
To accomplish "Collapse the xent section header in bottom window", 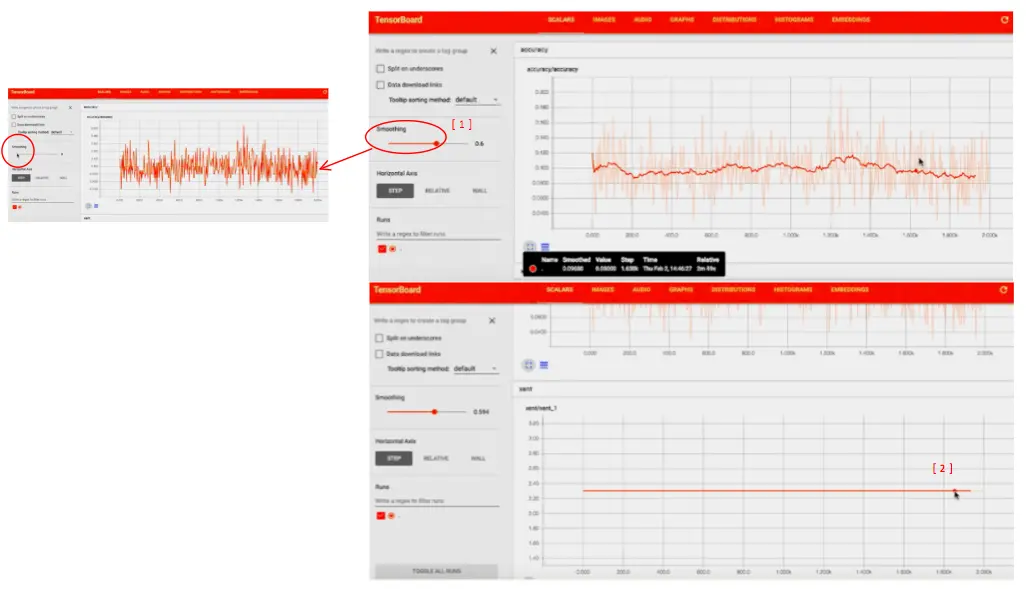I will (x=762, y=389).
